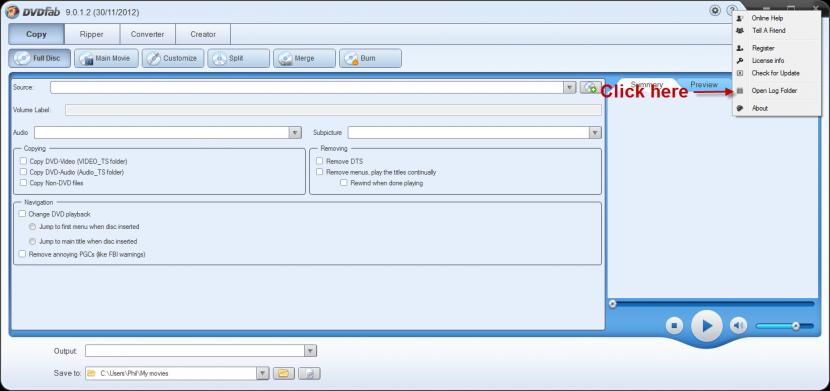The width and height of the screenshot is (830, 391).
Task: Switch to the Converter tab
Action: point(148,34)
